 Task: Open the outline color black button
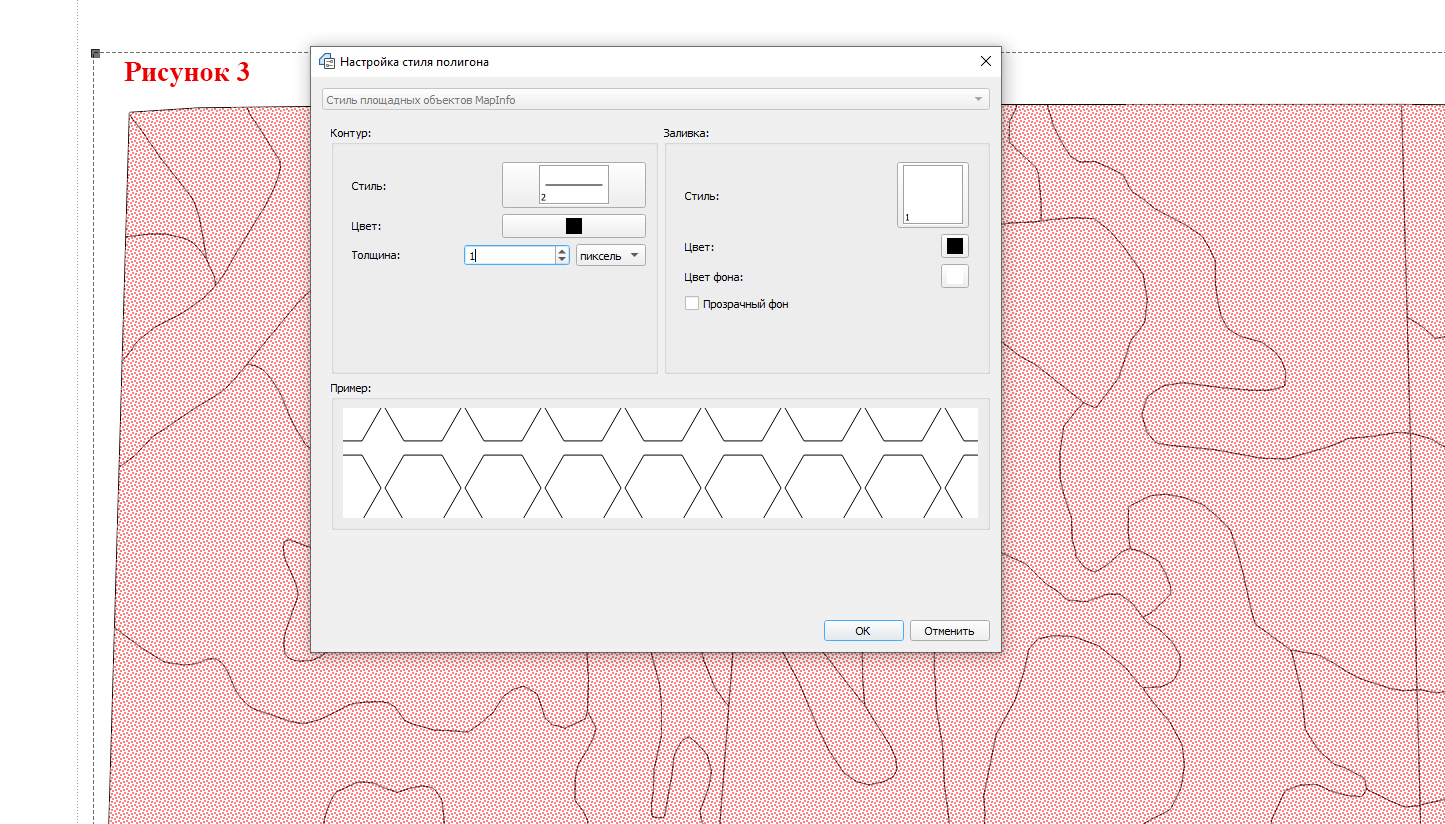pyautogui.click(x=573, y=226)
